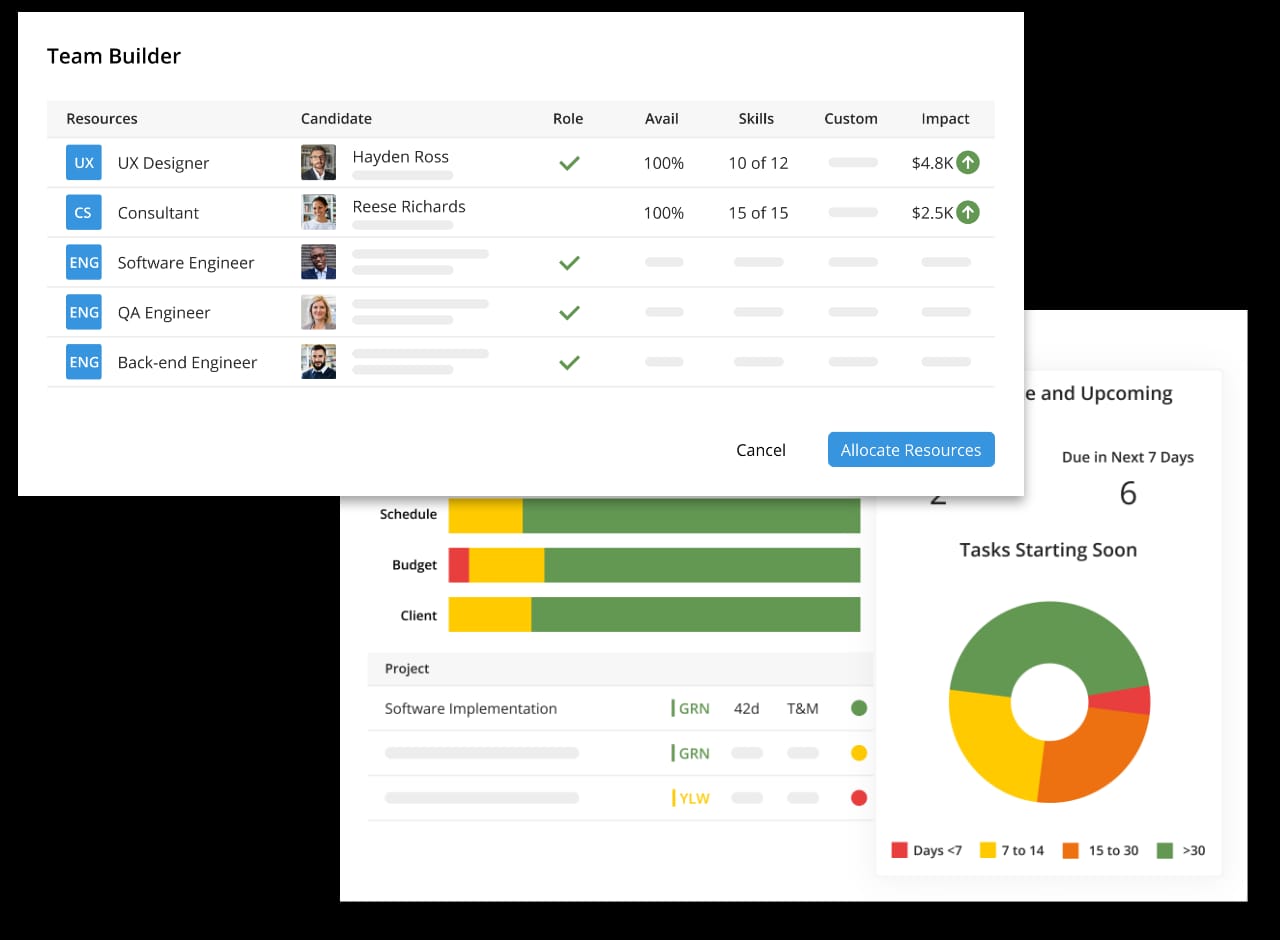Sort by the Candidate column header
This screenshot has height=940, width=1280.
point(336,118)
